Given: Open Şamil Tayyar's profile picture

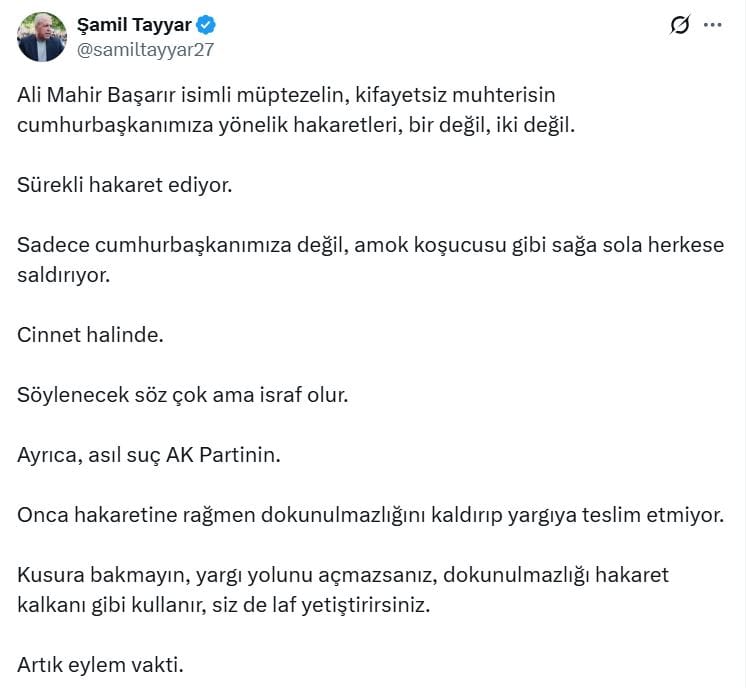Looking at the screenshot, I should (x=42, y=38).
